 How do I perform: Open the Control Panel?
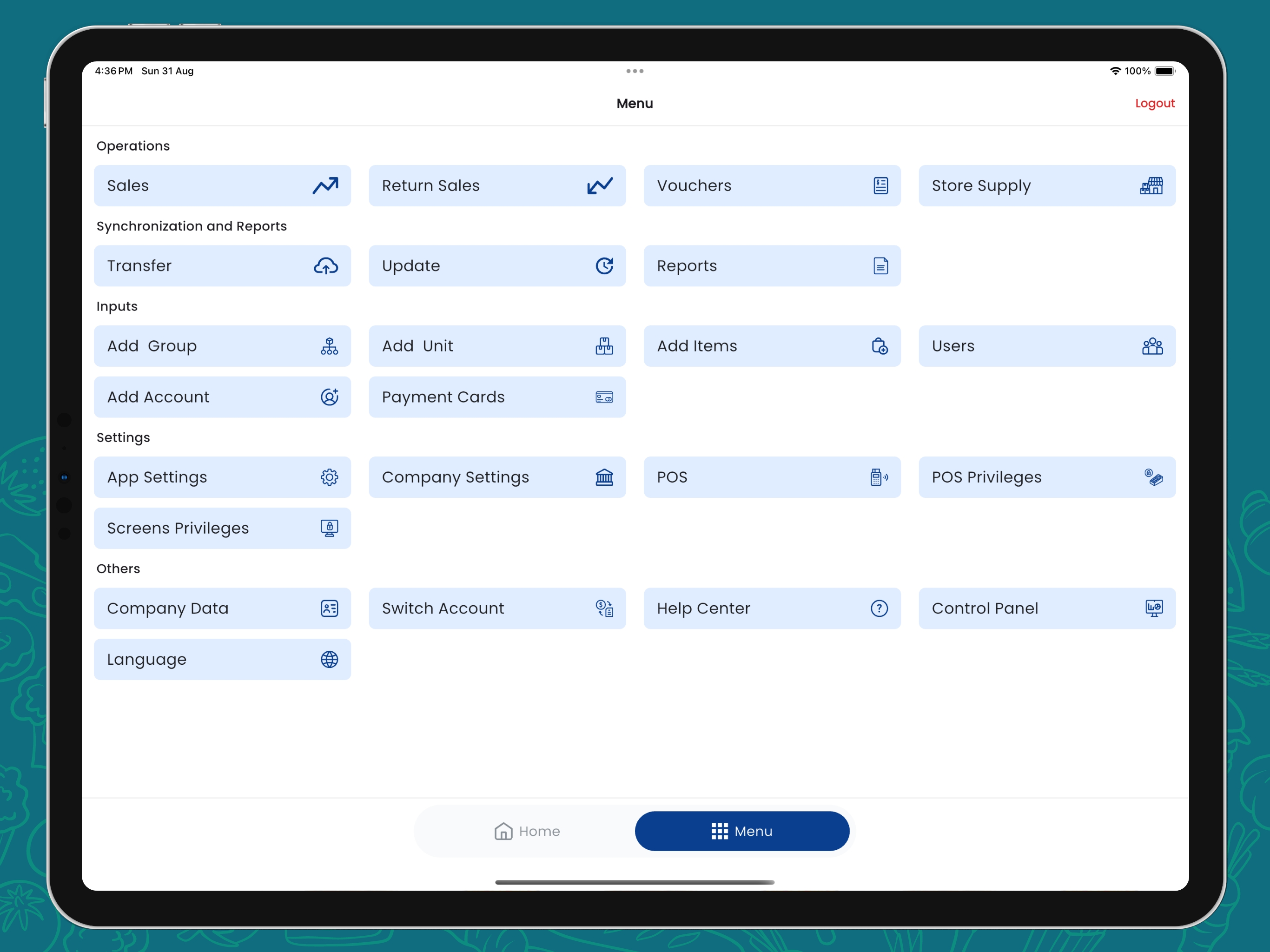pyautogui.click(x=1047, y=608)
